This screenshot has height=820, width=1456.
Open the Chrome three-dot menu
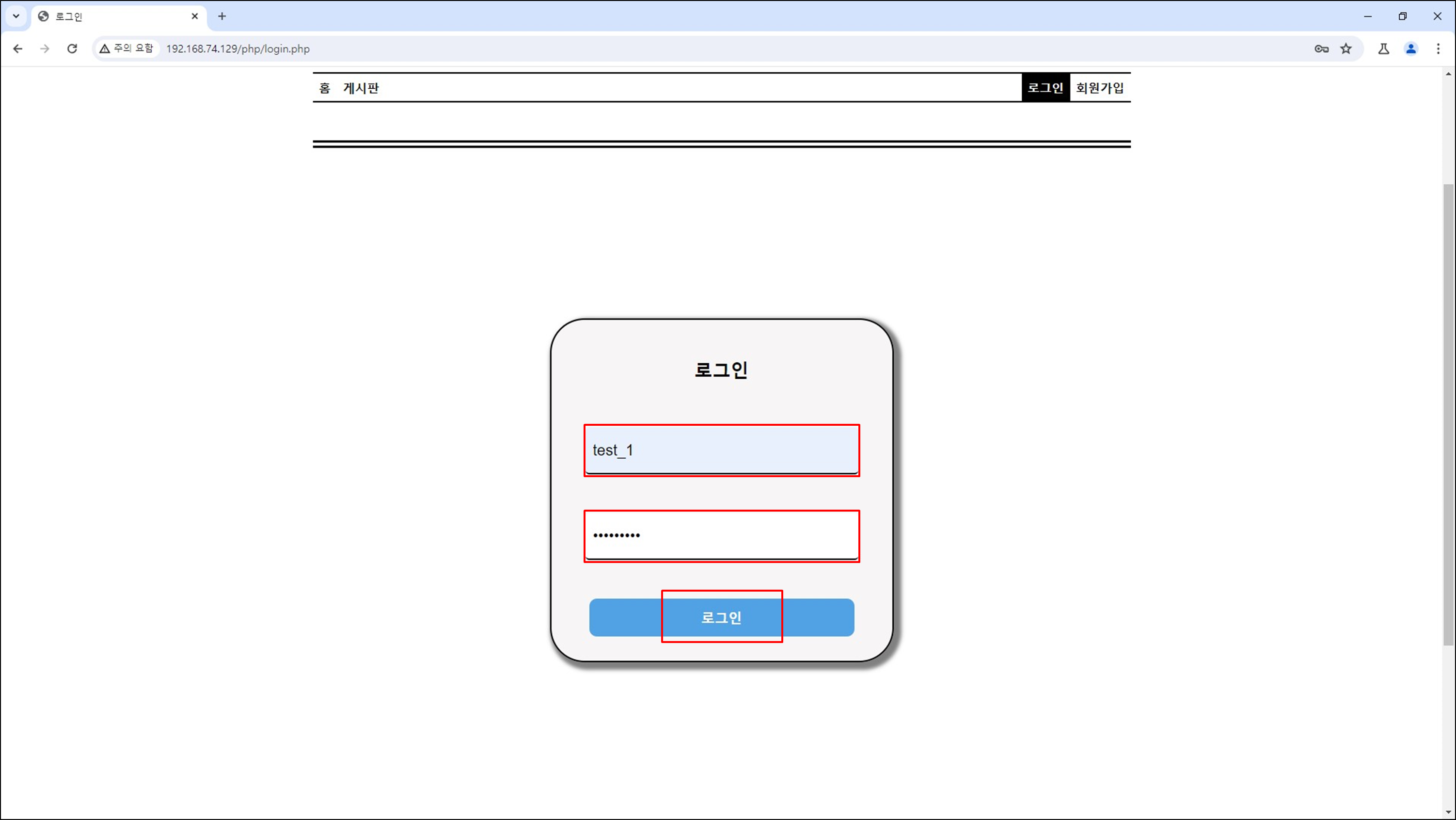click(1438, 48)
